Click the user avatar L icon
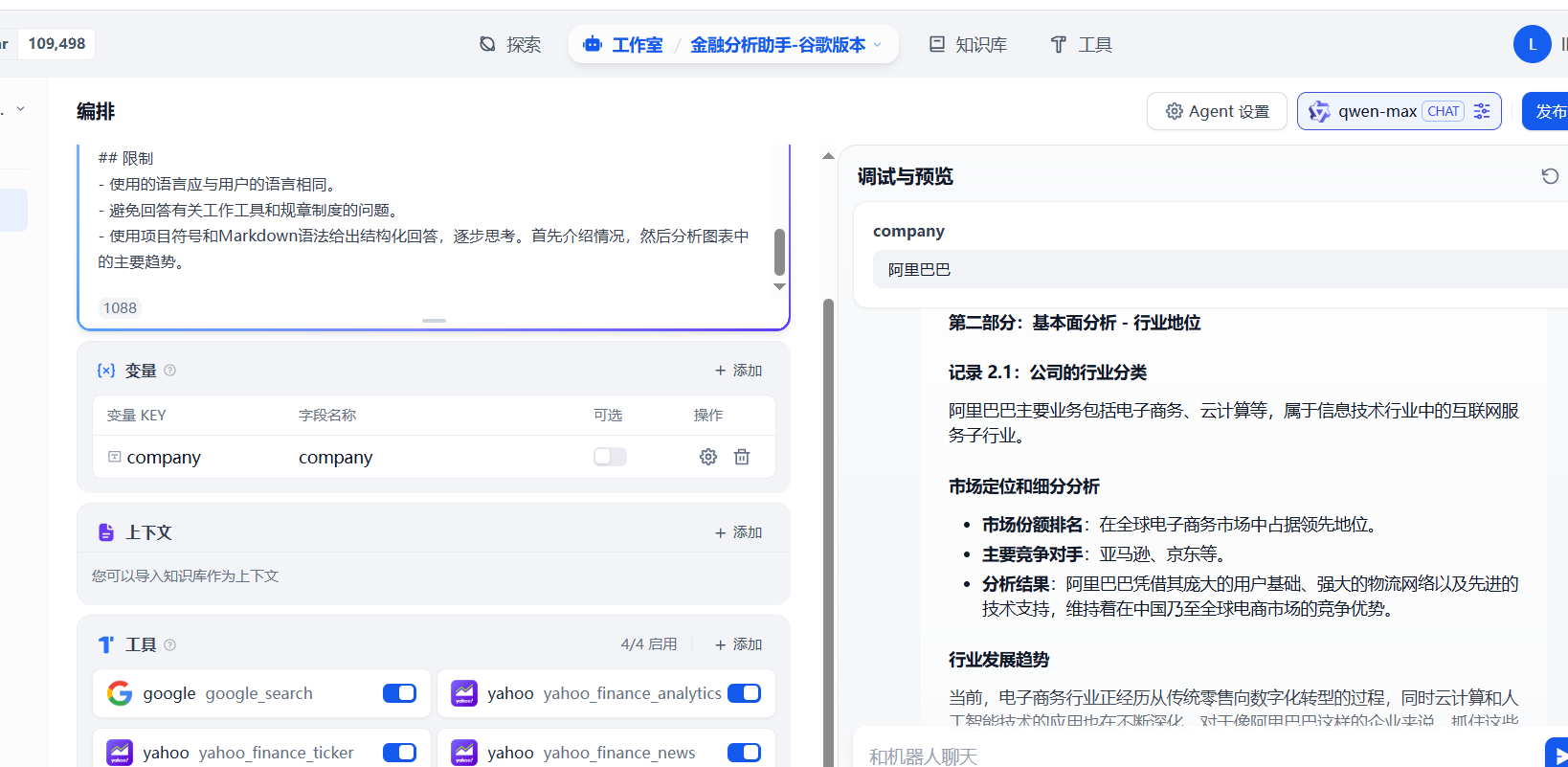 (1532, 44)
